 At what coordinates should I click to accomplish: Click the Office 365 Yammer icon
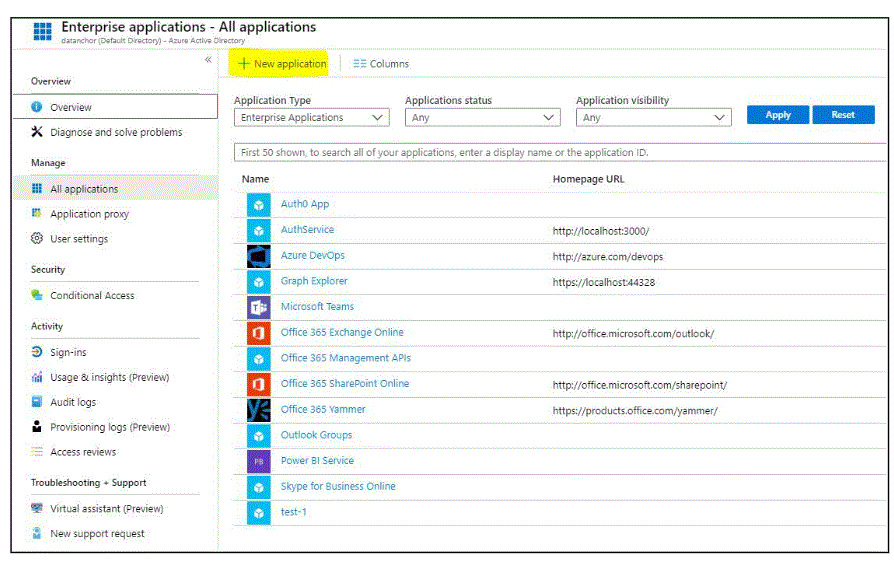pyautogui.click(x=259, y=411)
